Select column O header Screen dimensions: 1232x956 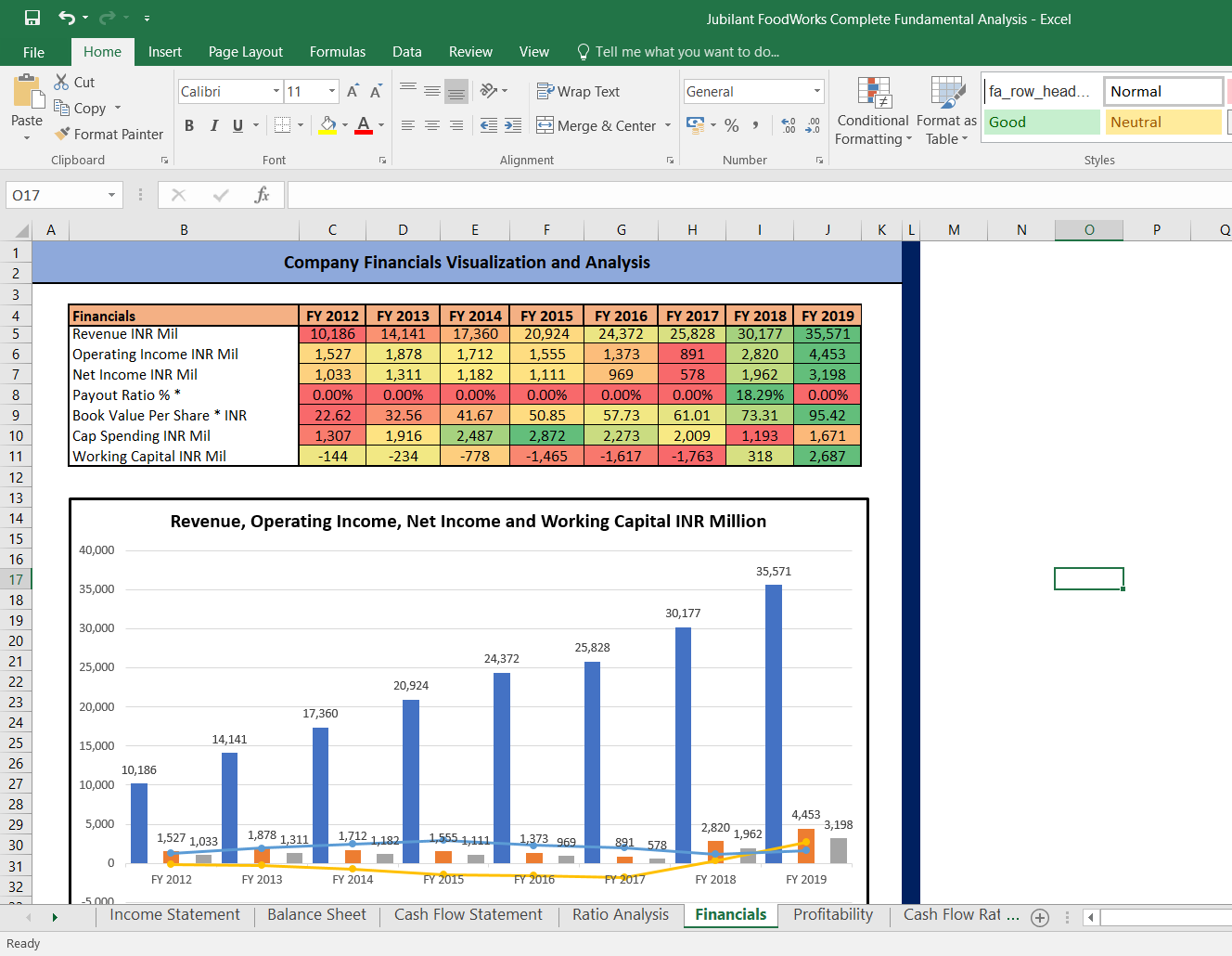click(x=1089, y=229)
